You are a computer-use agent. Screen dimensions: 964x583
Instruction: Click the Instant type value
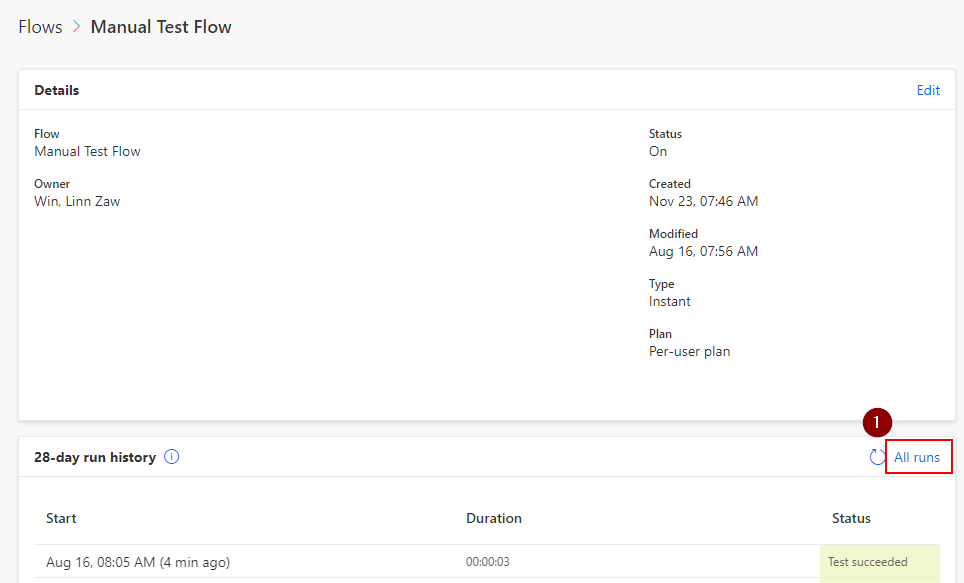[669, 301]
